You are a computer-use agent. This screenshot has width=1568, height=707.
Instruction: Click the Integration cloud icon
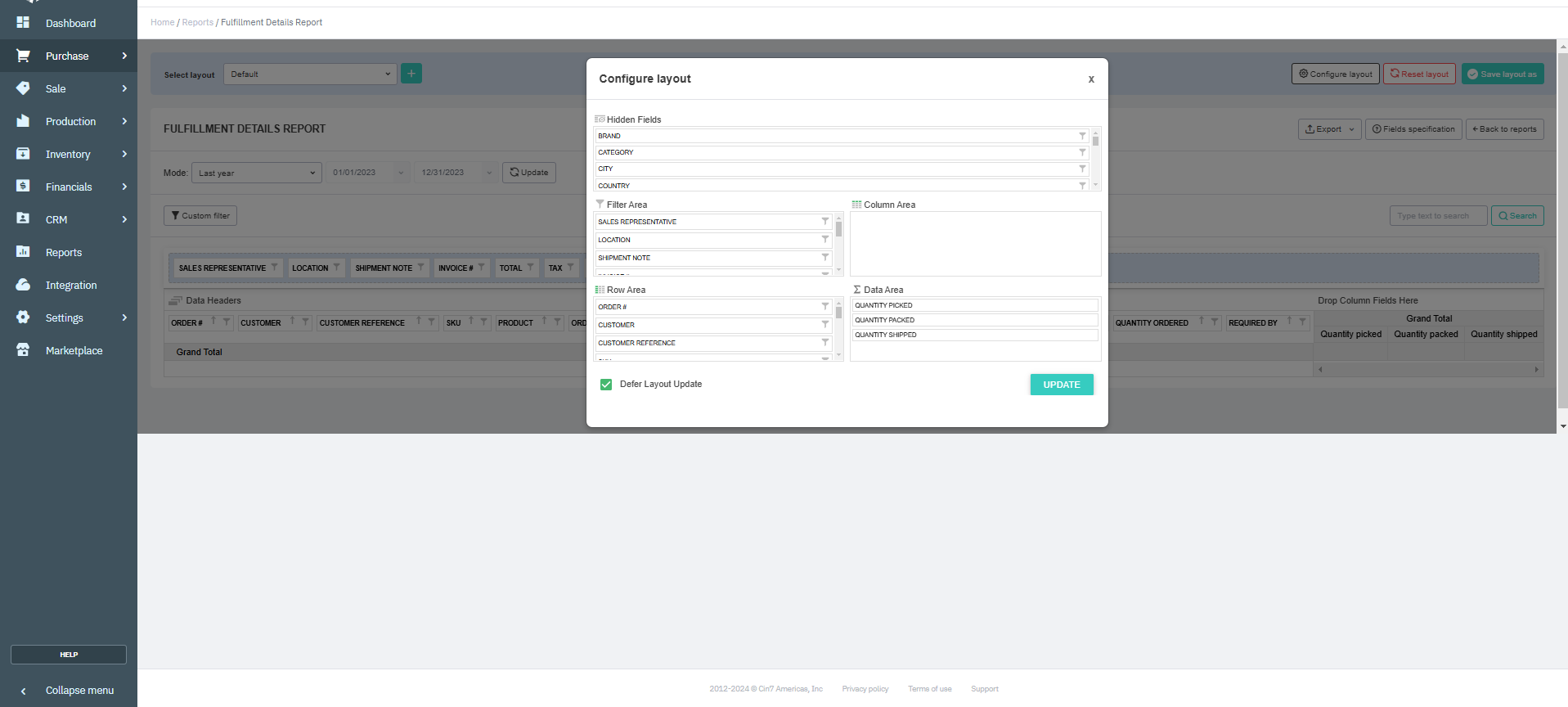pos(23,285)
